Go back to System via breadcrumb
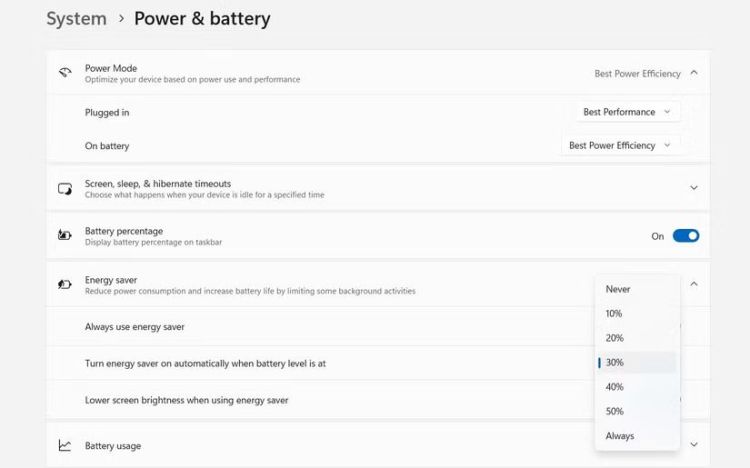The width and height of the screenshot is (750, 468). [x=76, y=18]
